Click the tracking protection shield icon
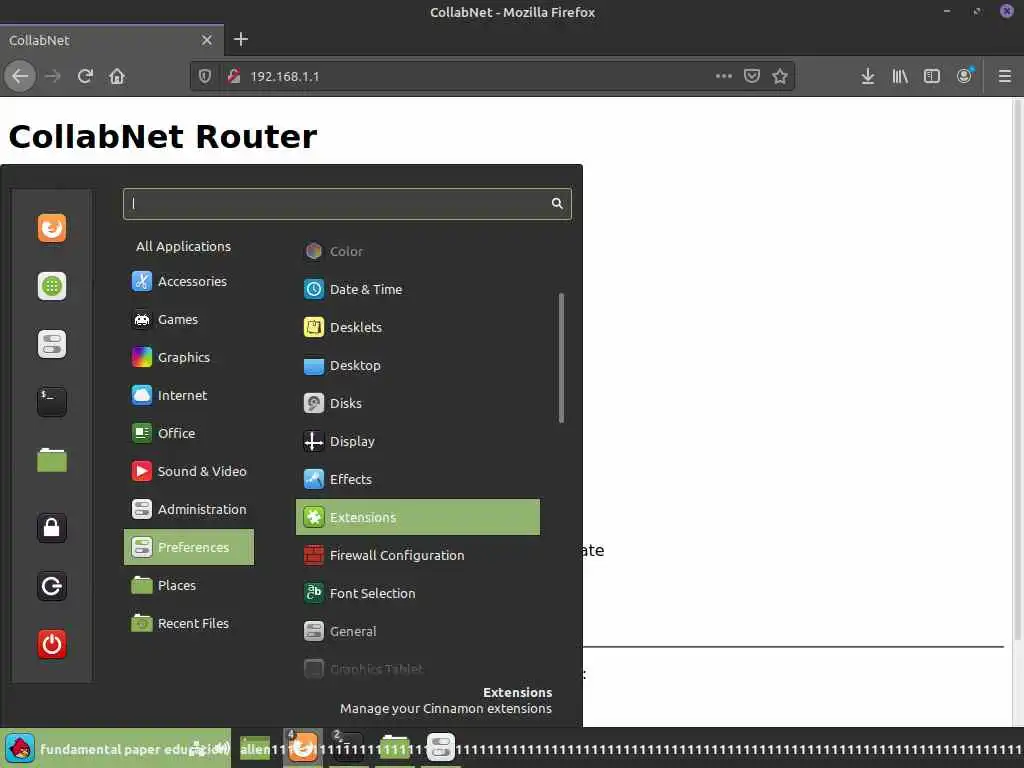 coord(204,76)
